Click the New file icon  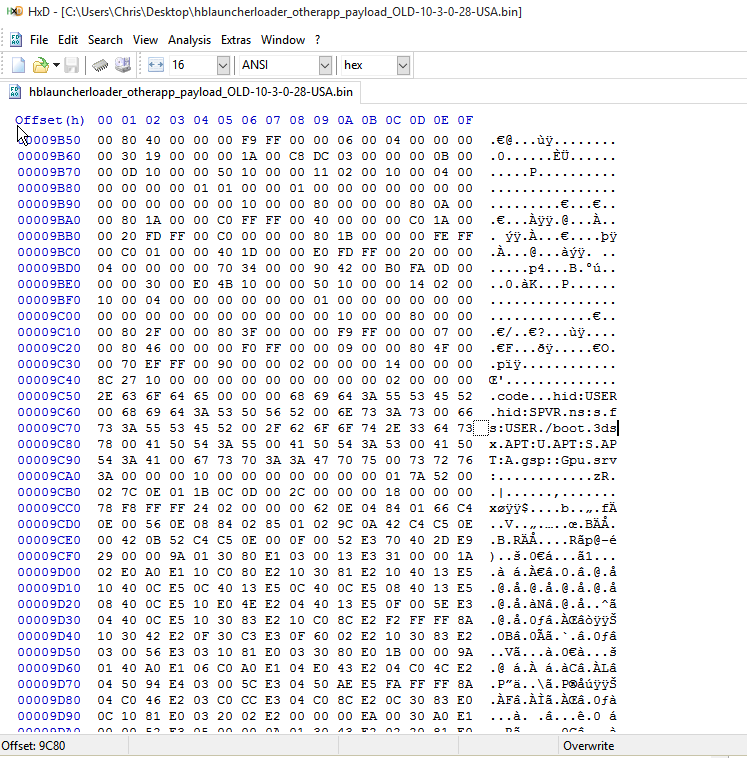pyautogui.click(x=18, y=65)
